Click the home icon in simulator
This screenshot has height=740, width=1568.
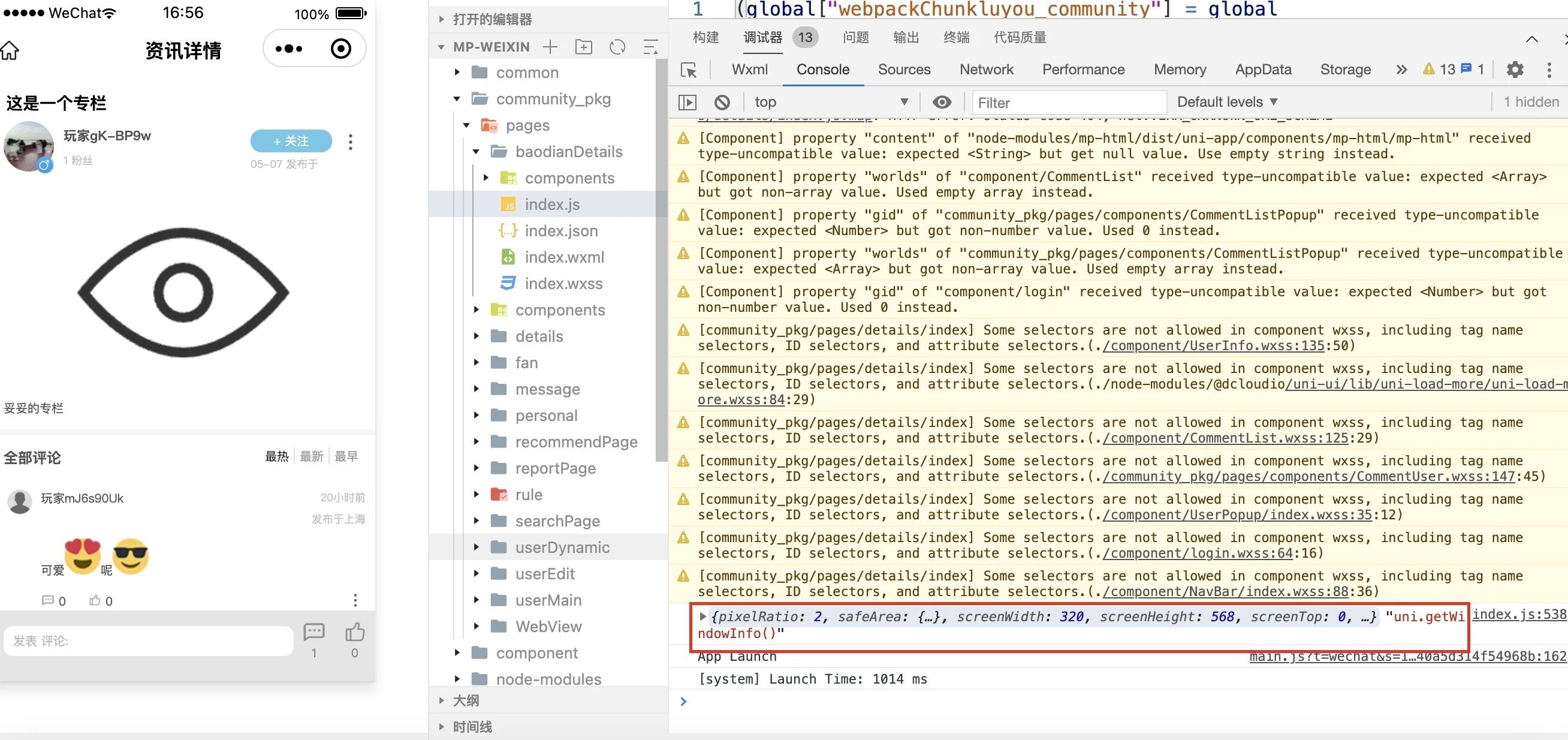[10, 50]
